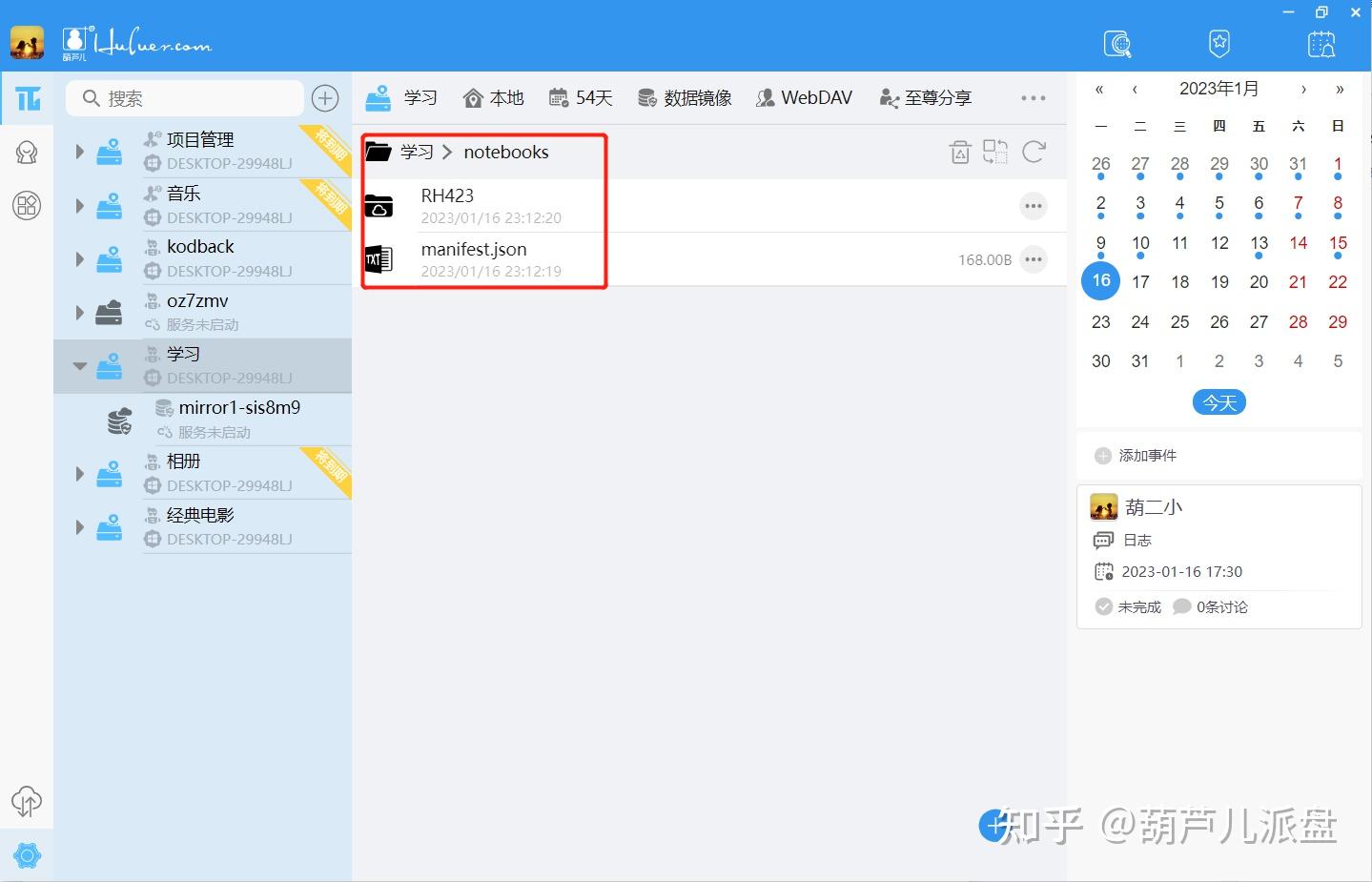The height and width of the screenshot is (882, 1372).
Task: Open the WebDAV section
Action: click(x=804, y=96)
